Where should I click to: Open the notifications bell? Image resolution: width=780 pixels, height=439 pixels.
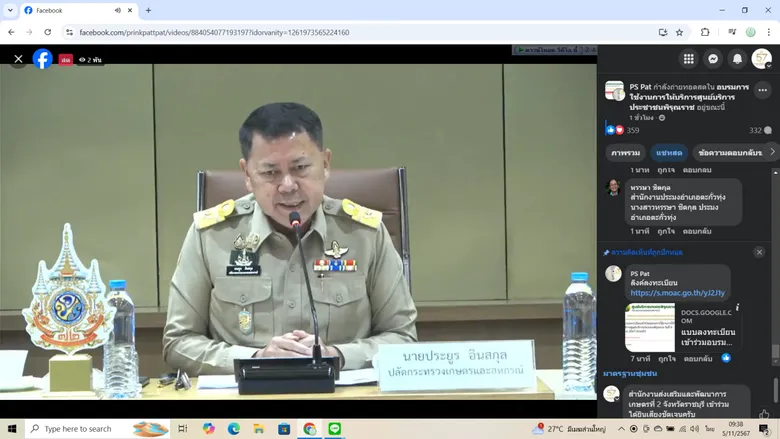[x=737, y=59]
